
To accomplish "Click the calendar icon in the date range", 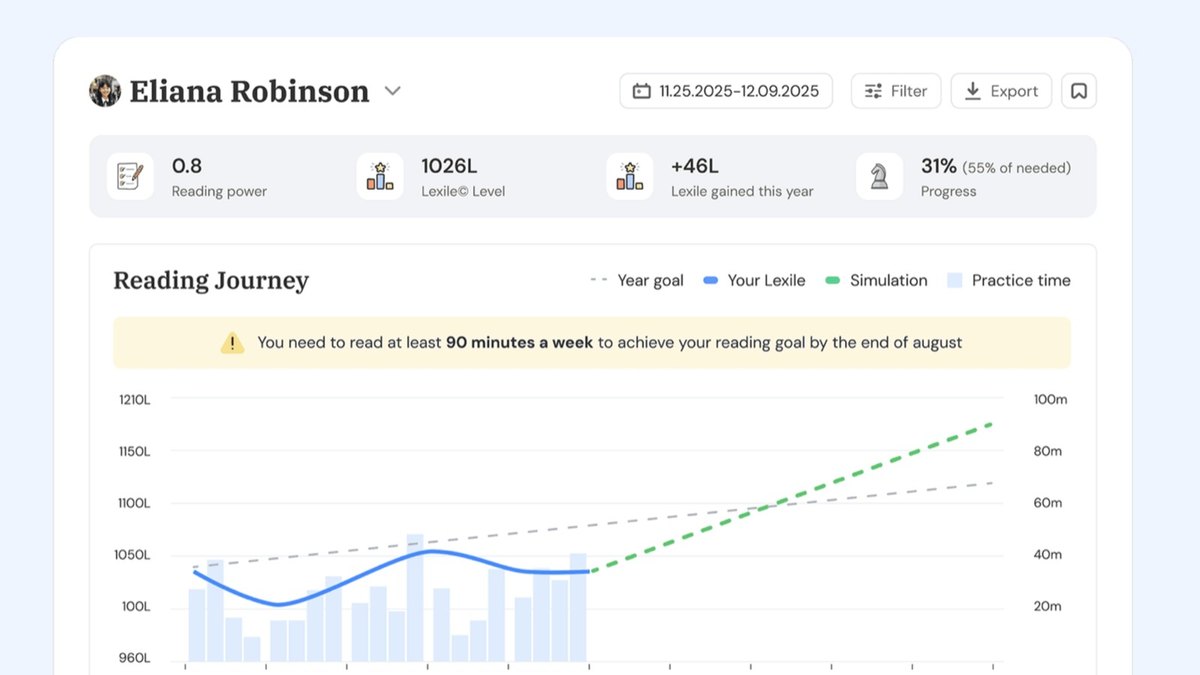I will click(x=642, y=91).
